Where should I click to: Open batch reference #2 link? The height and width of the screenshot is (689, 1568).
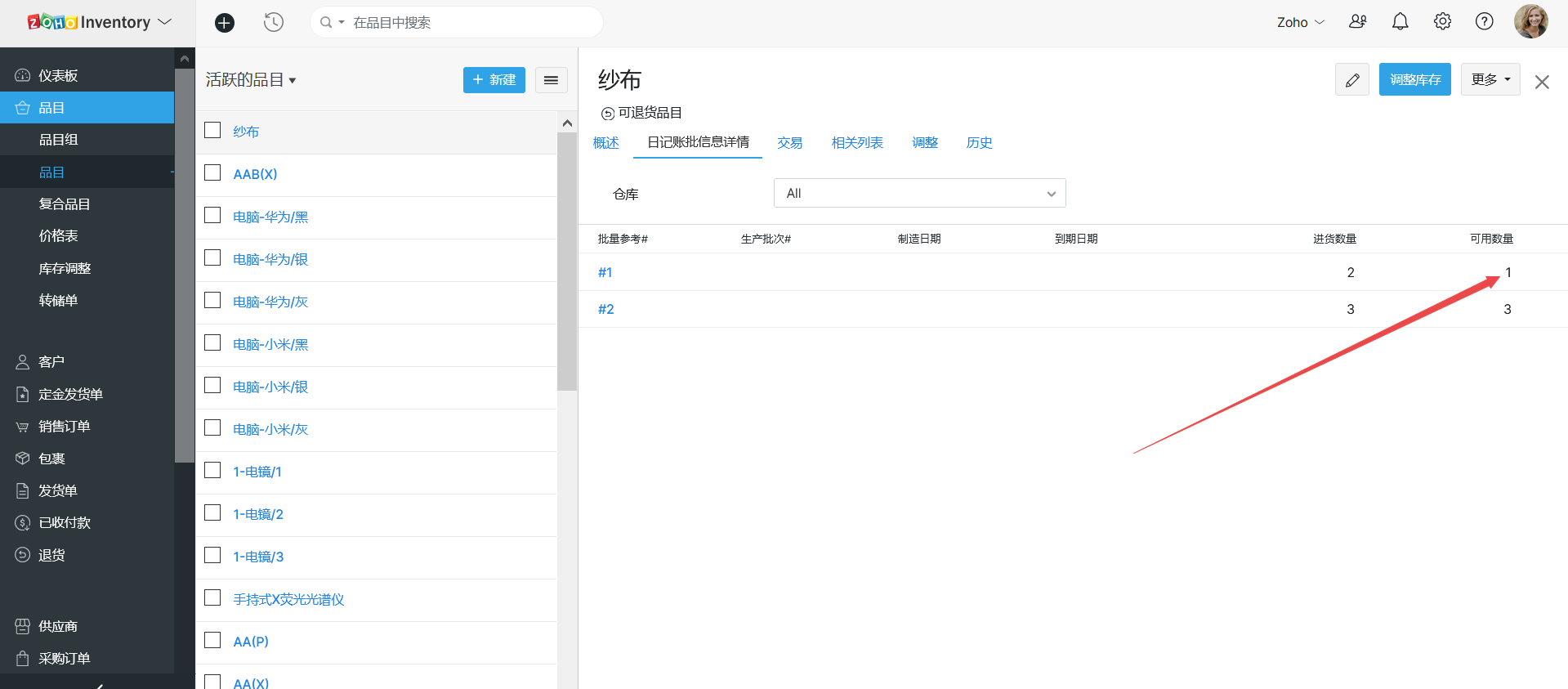click(x=605, y=309)
